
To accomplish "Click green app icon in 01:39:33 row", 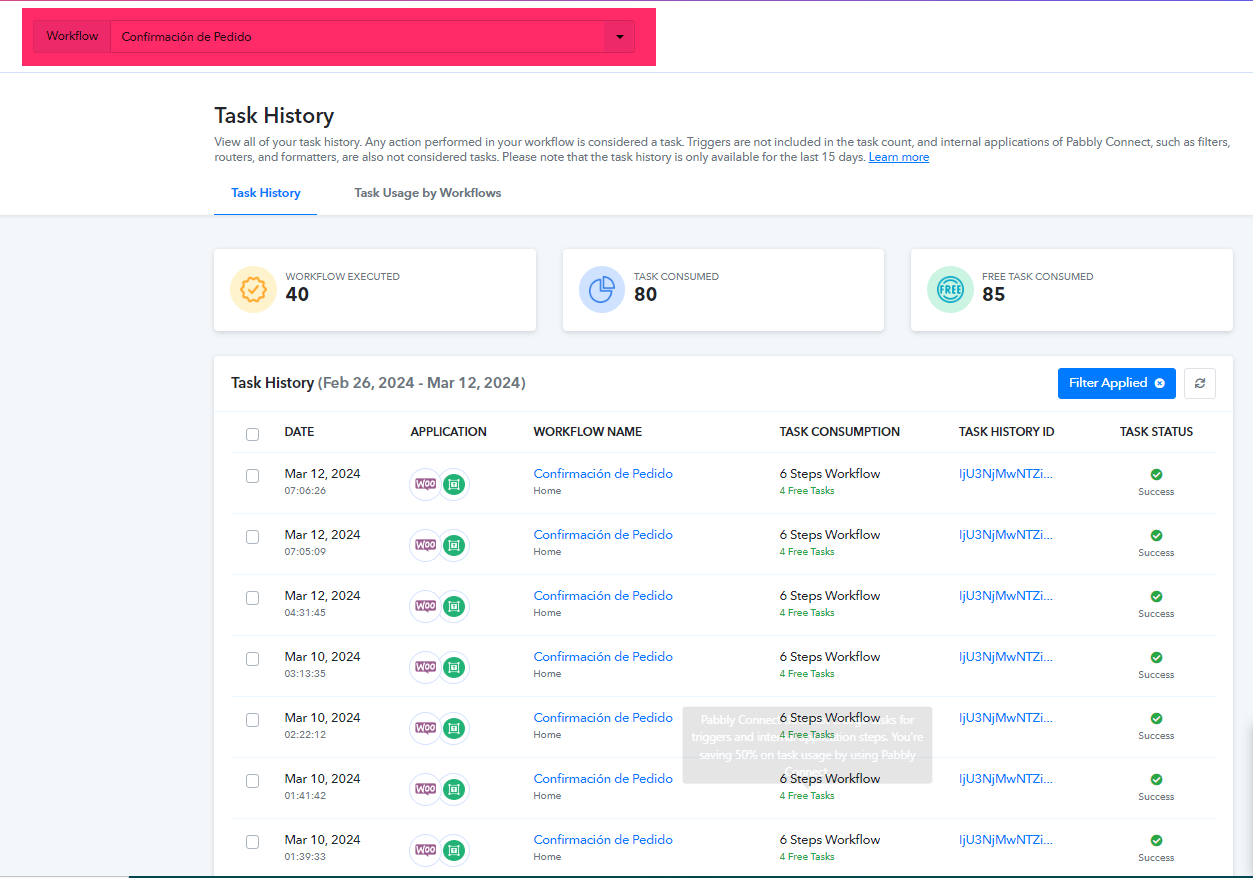I will pos(454,850).
